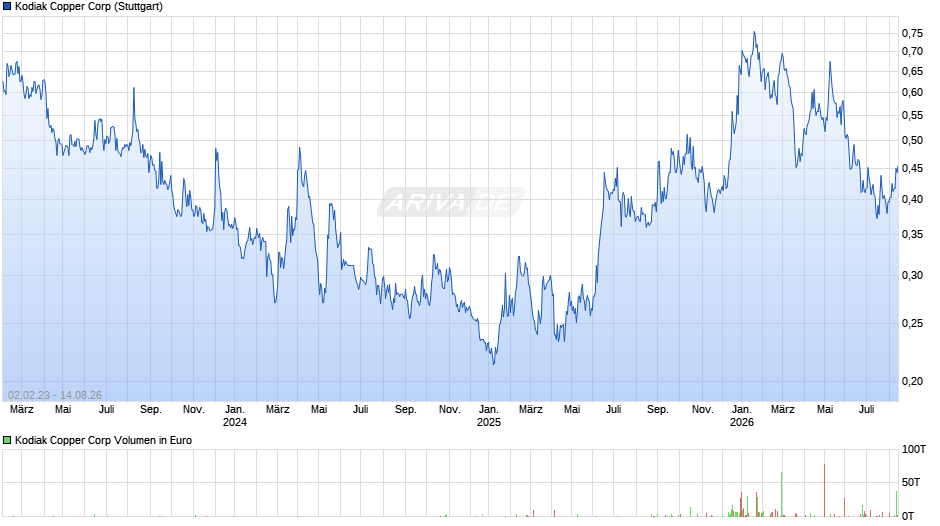
Task: Click the blue Kodiak Copper Corp legend square
Action: point(7,7)
